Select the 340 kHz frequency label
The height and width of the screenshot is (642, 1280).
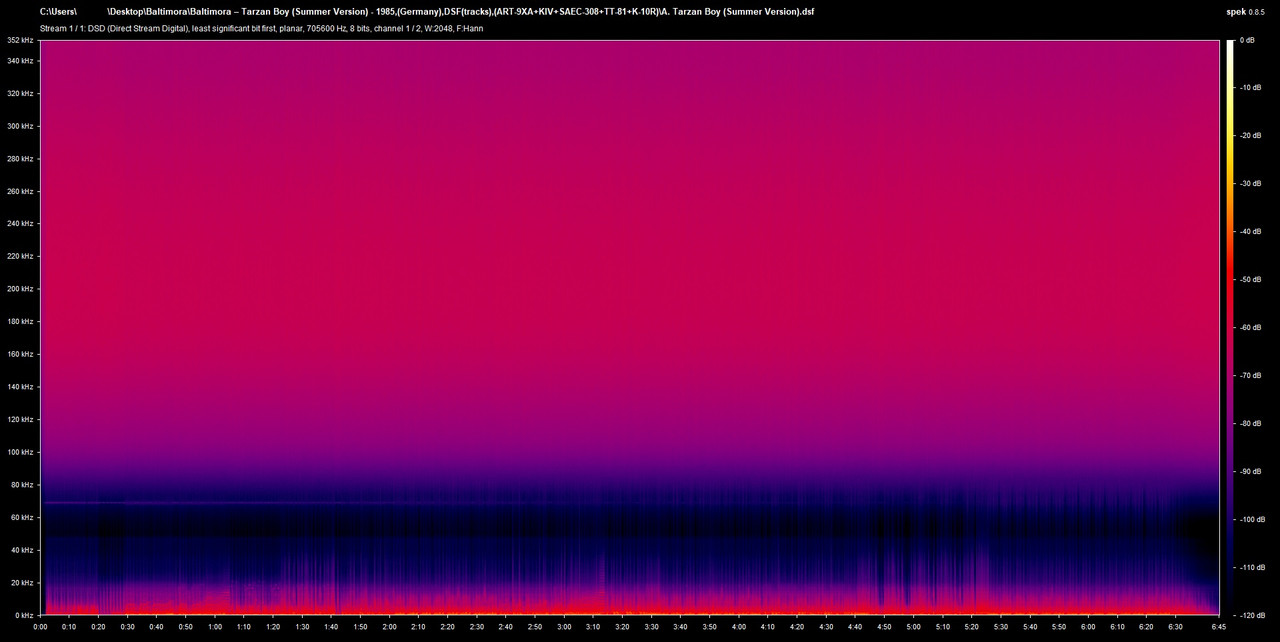(x=21, y=61)
